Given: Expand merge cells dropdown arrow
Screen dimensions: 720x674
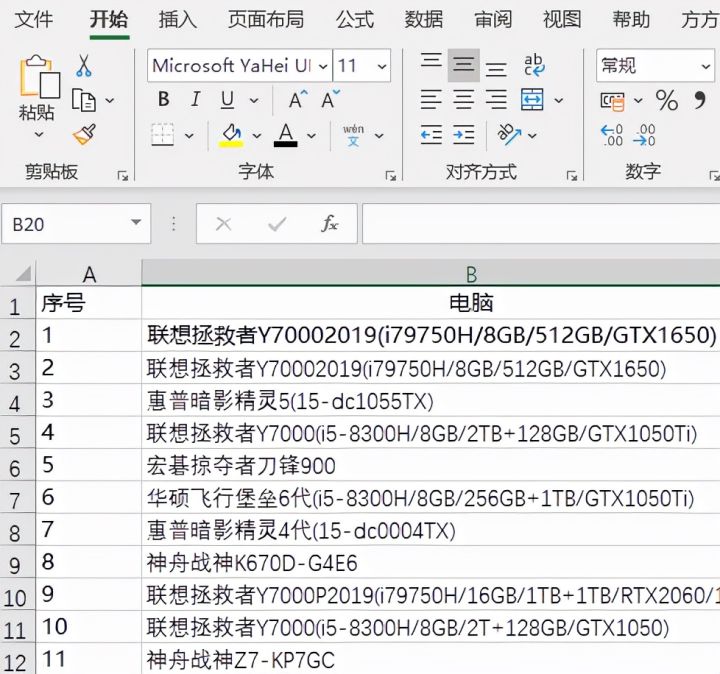Looking at the screenshot, I should [x=559, y=100].
